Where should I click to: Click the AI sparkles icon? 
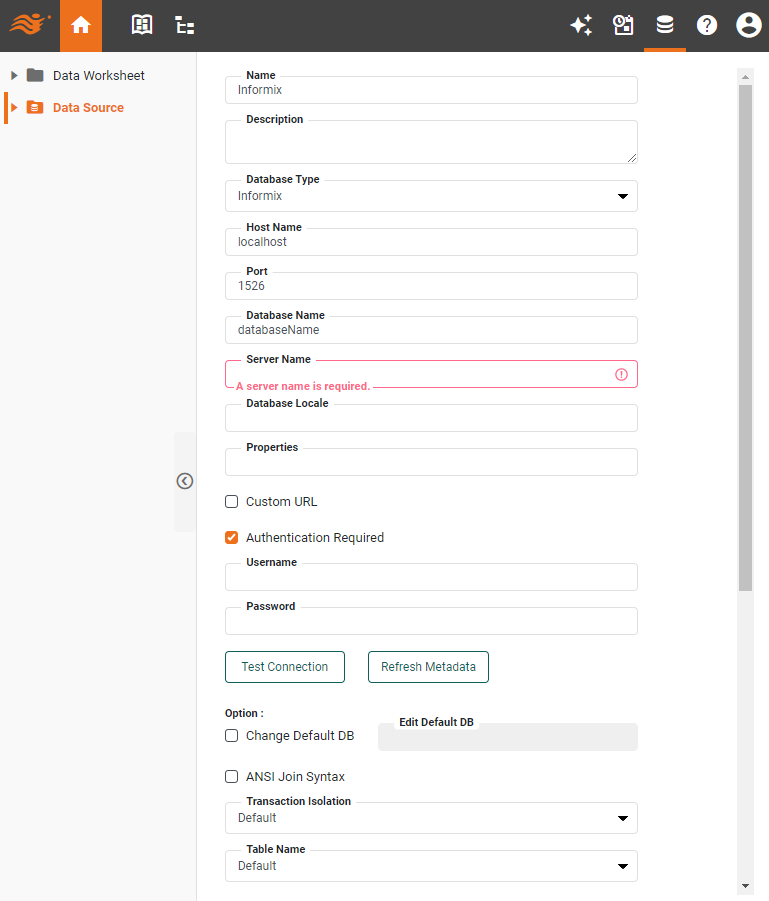pyautogui.click(x=581, y=25)
